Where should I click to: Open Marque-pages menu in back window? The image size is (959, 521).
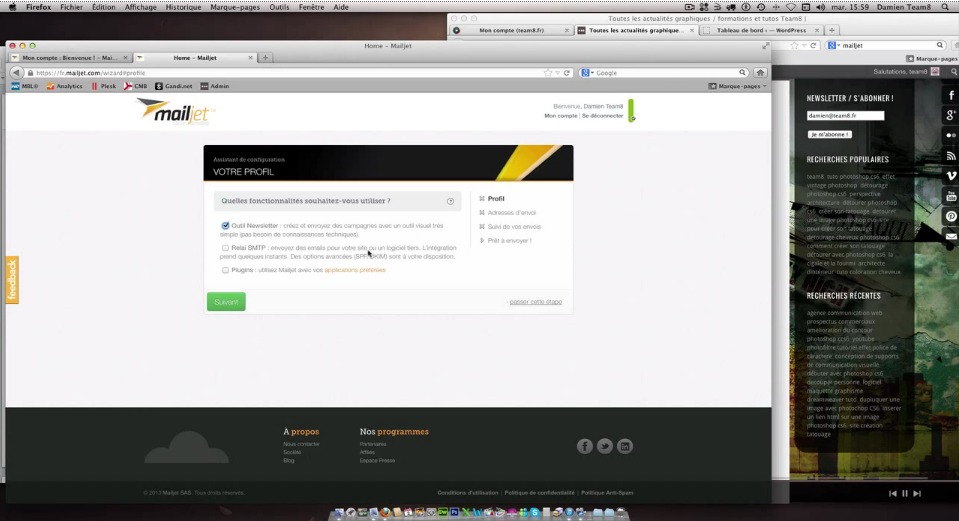[x=932, y=59]
